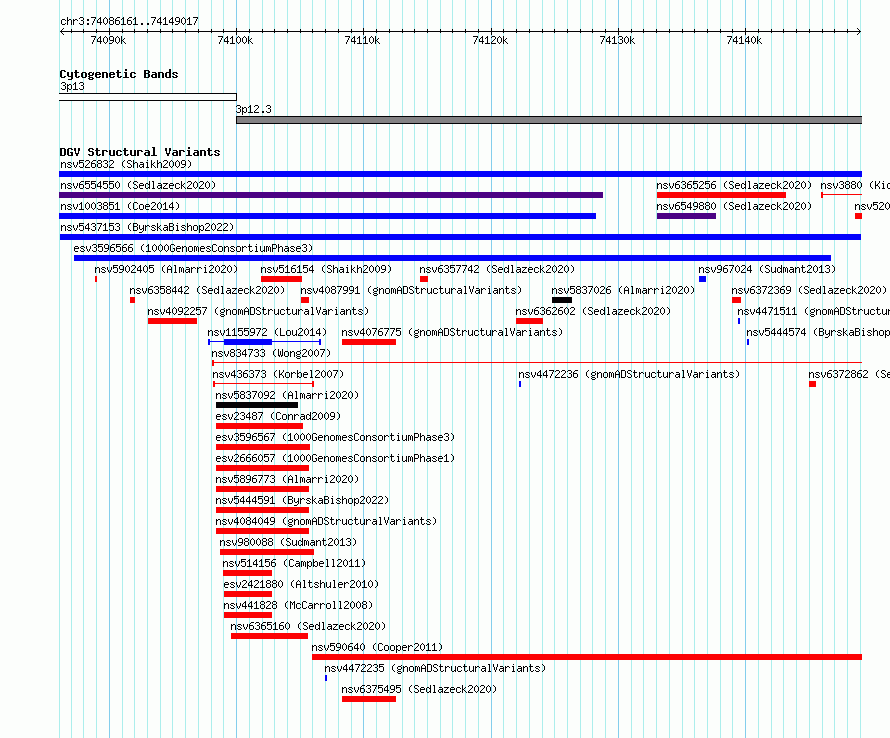Click the red bar under nsv6365256
The image size is (890, 738).
click(x=721, y=195)
